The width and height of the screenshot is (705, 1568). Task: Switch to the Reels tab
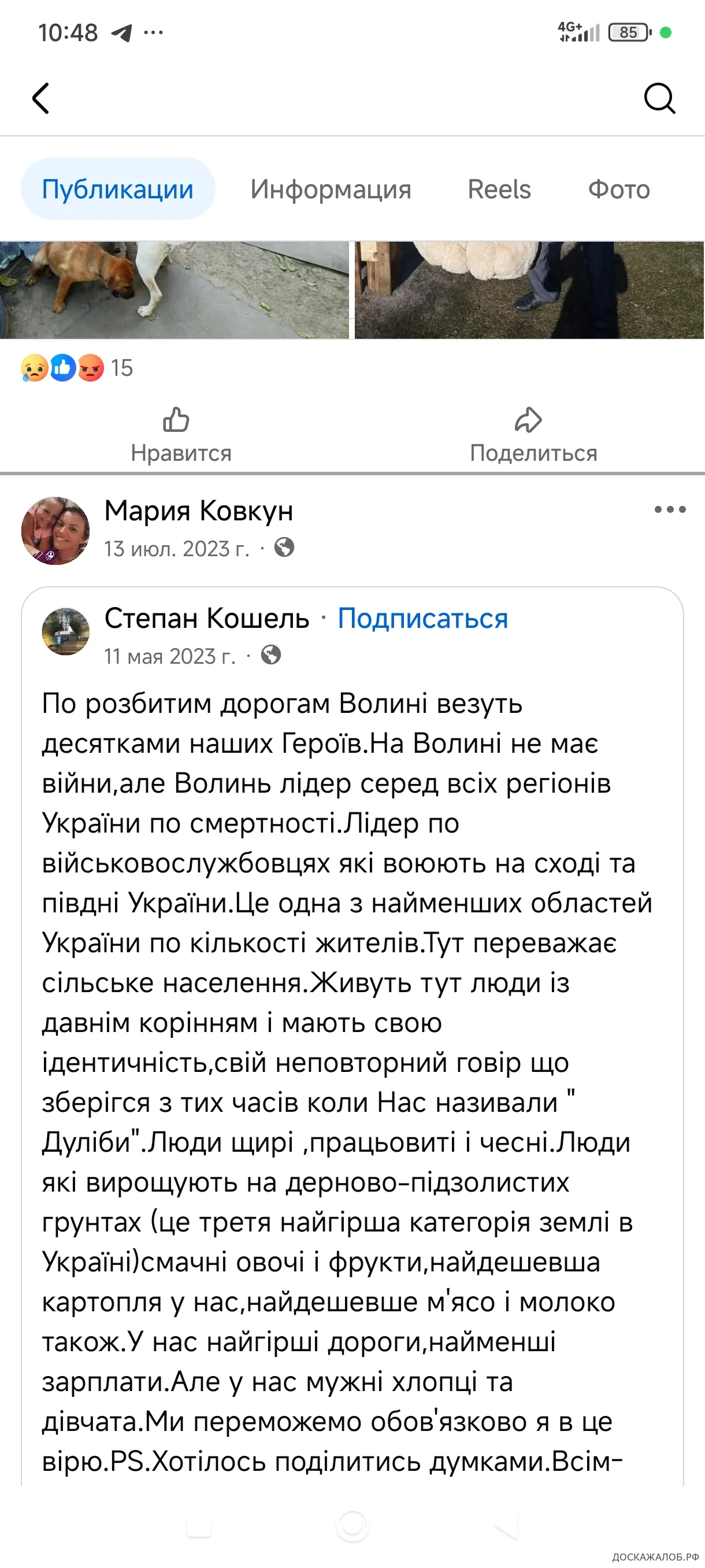coord(499,189)
